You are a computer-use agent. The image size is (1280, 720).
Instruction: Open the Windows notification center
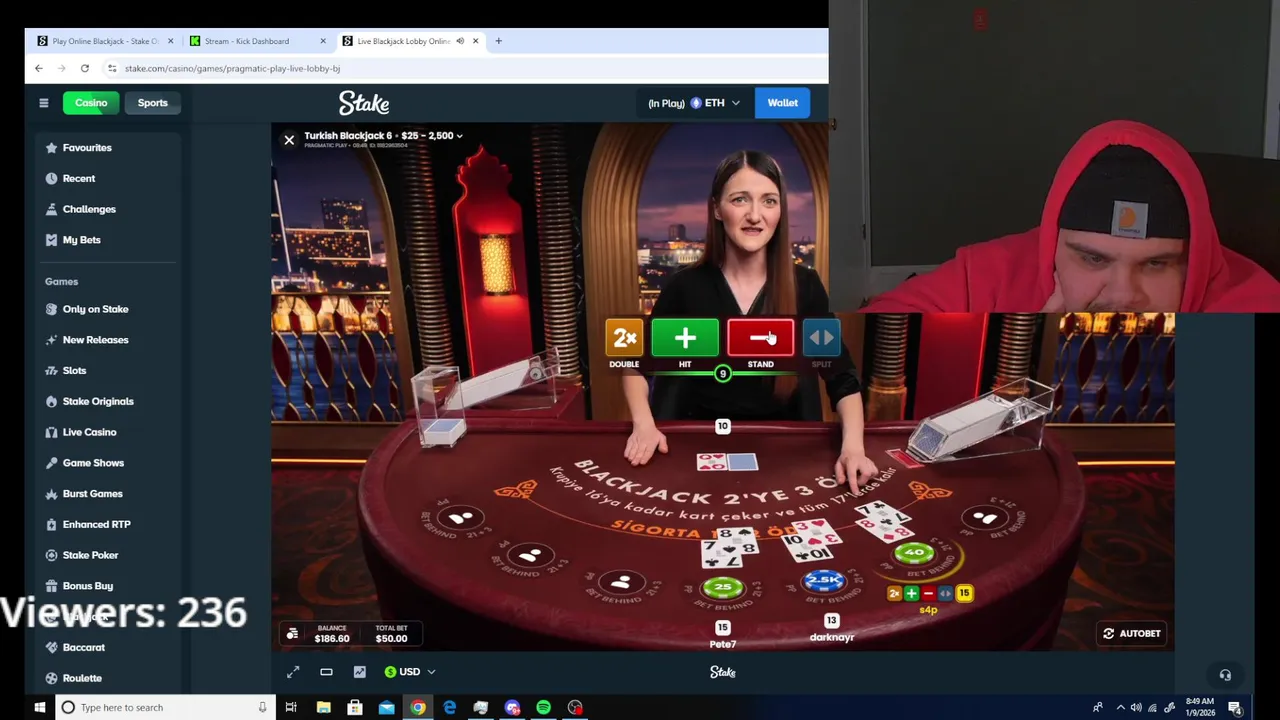coord(1235,707)
